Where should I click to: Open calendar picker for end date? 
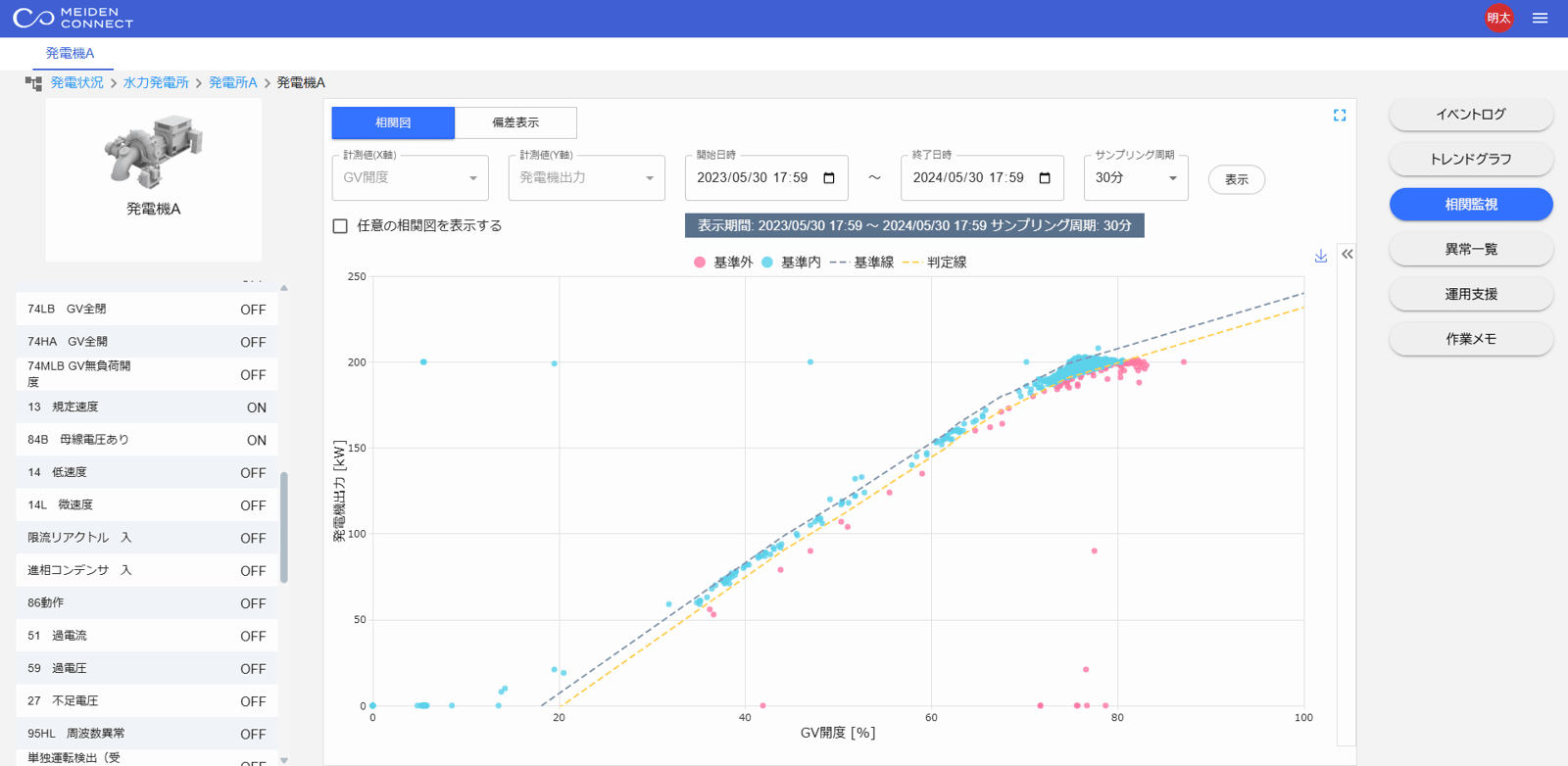pos(1045,178)
